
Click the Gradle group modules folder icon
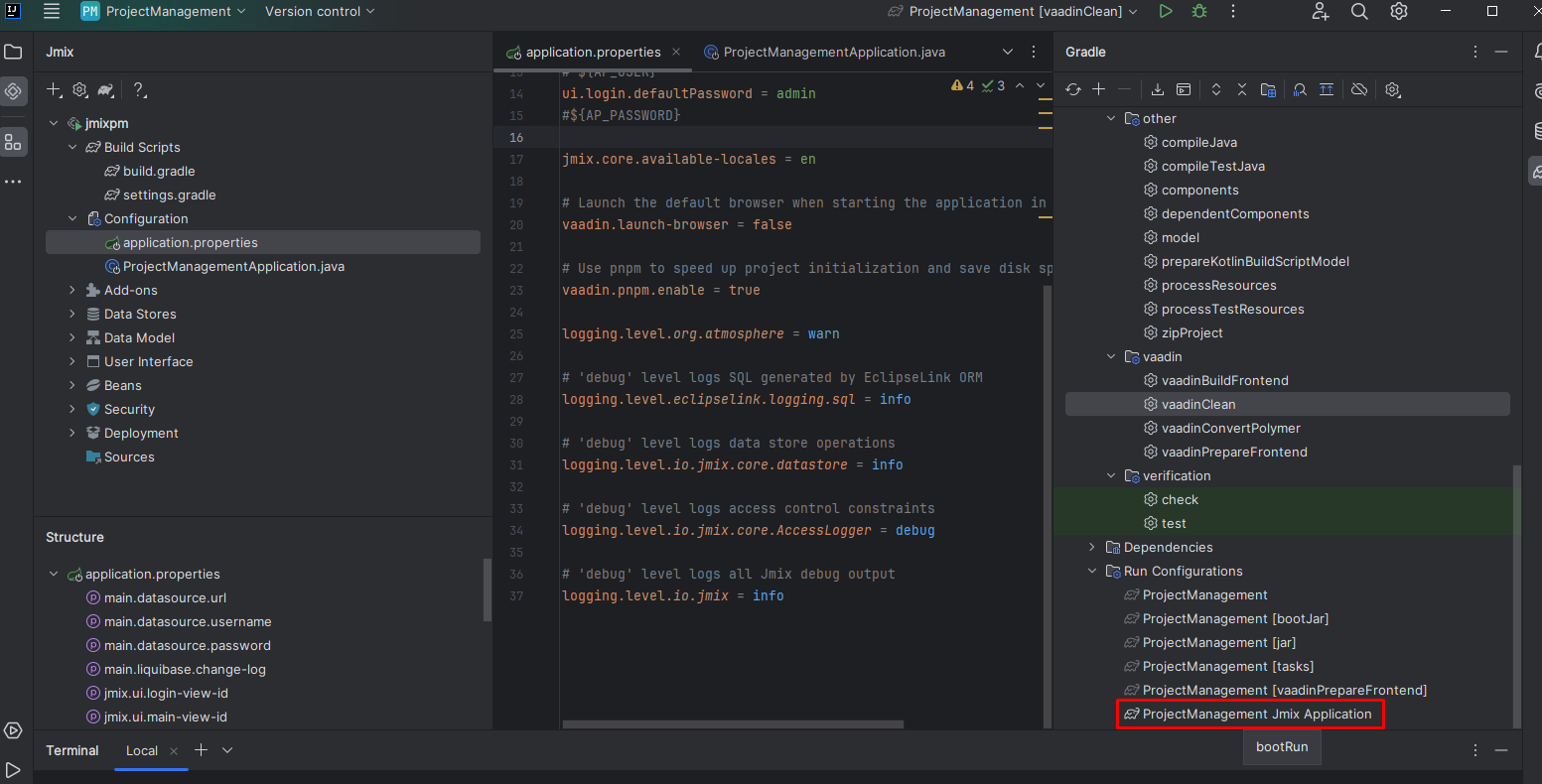point(1268,89)
